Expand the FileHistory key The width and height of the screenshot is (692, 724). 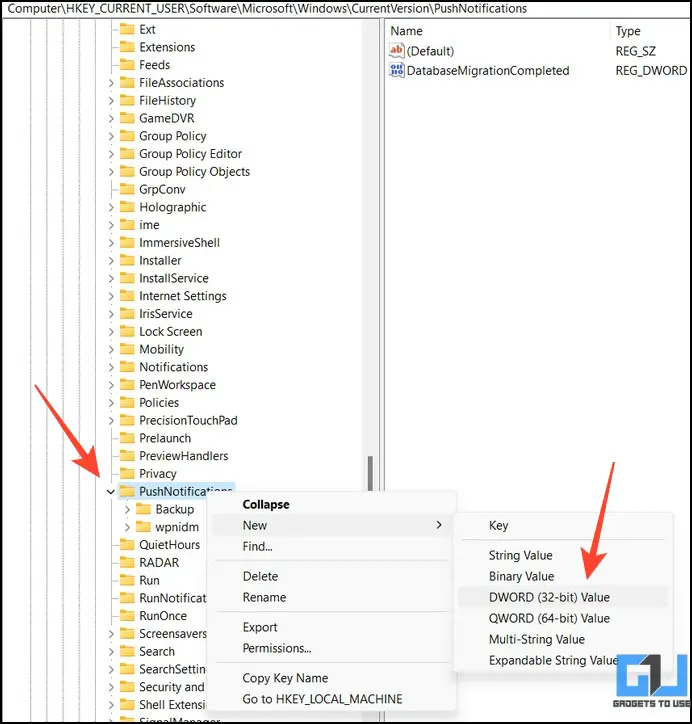[x=111, y=101]
